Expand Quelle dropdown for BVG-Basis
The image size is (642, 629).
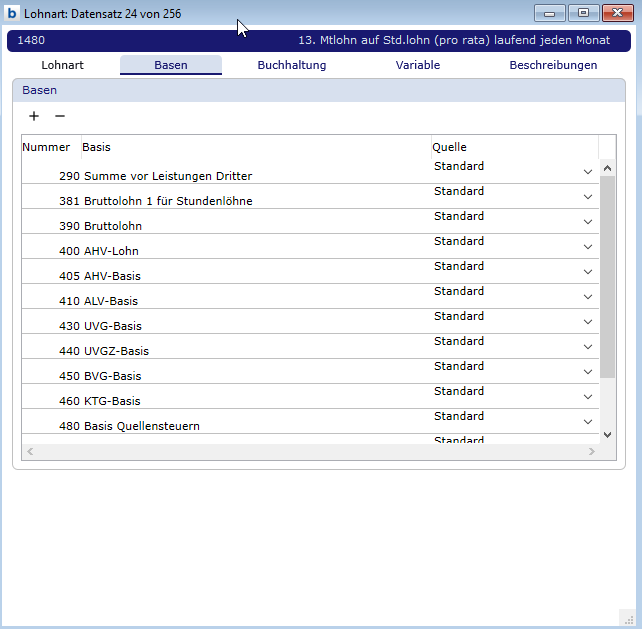click(588, 372)
